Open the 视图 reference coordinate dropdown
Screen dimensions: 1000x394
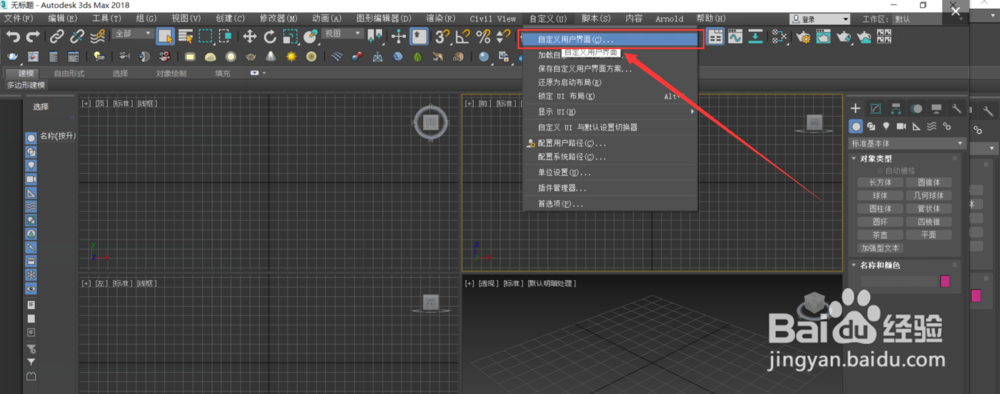coord(342,33)
